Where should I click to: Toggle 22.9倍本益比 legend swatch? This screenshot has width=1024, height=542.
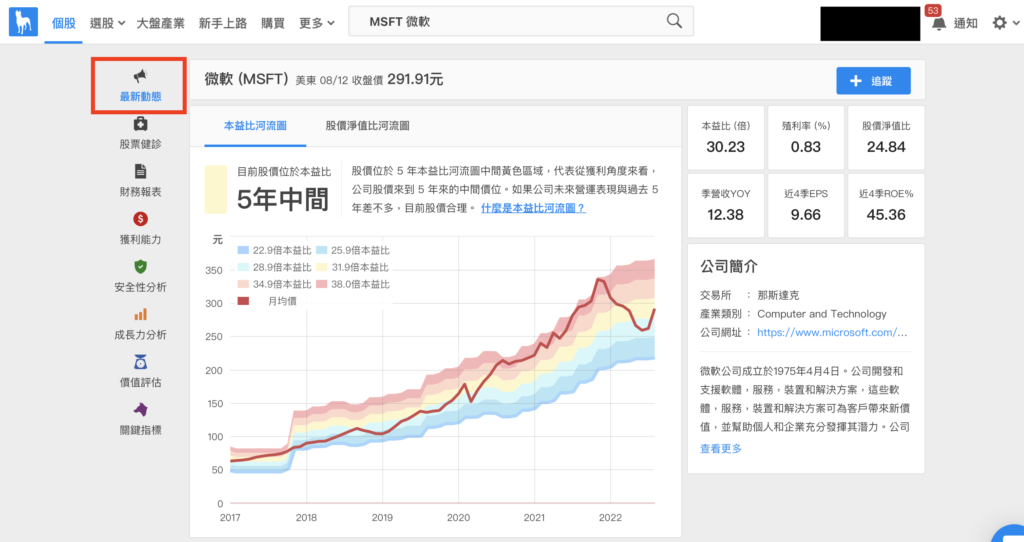click(243, 250)
